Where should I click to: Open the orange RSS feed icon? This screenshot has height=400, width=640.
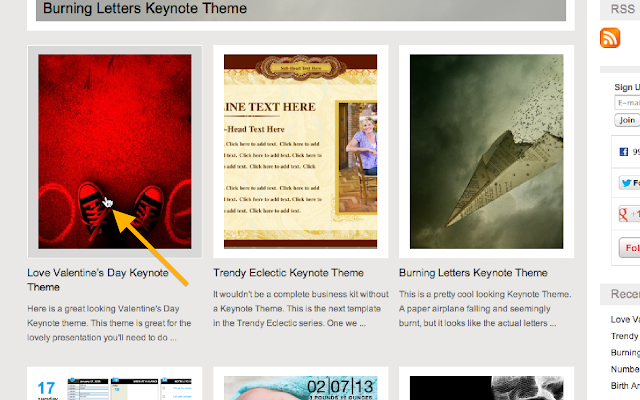pos(610,38)
